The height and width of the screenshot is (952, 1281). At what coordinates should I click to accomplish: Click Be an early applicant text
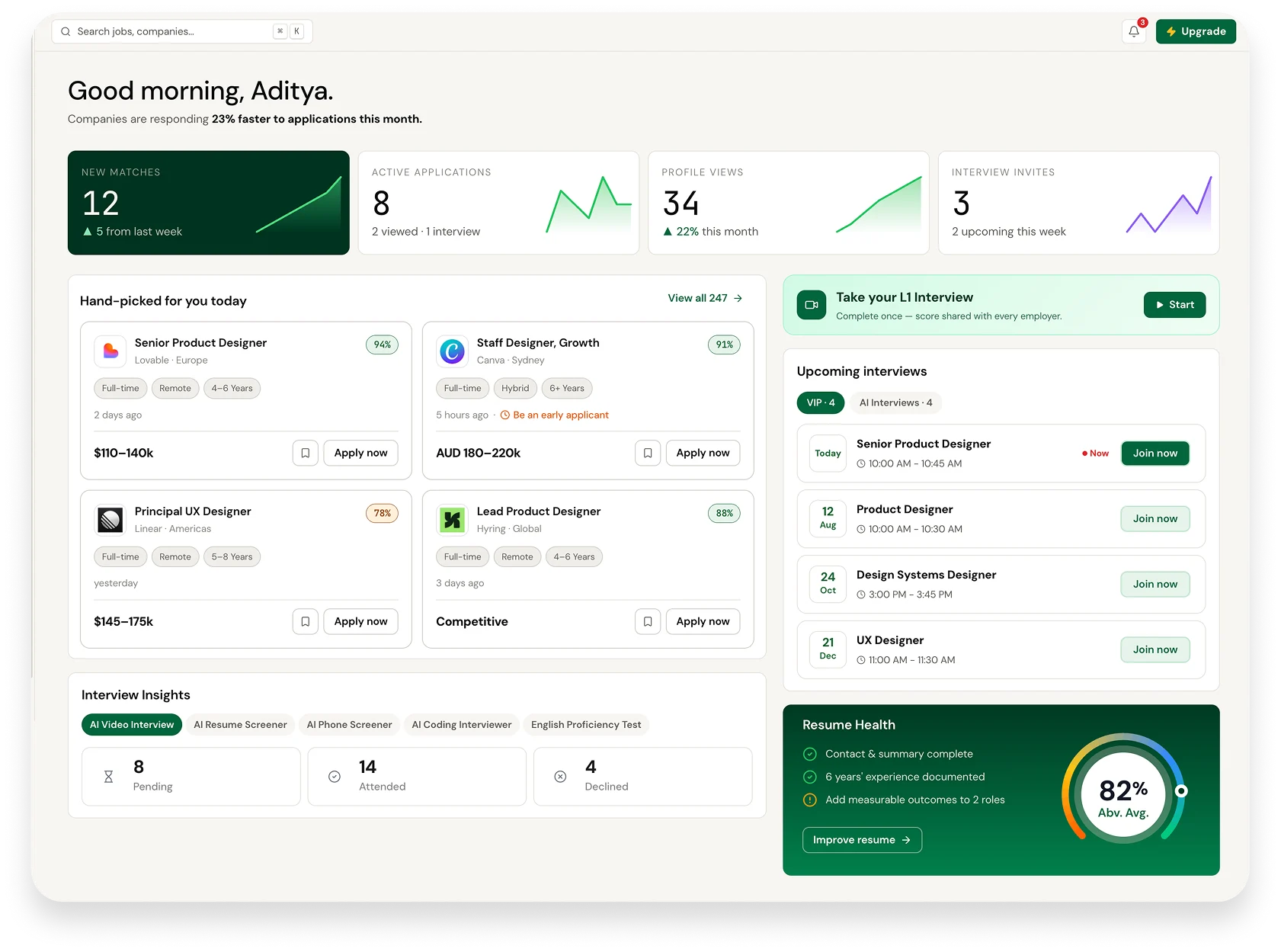[561, 415]
